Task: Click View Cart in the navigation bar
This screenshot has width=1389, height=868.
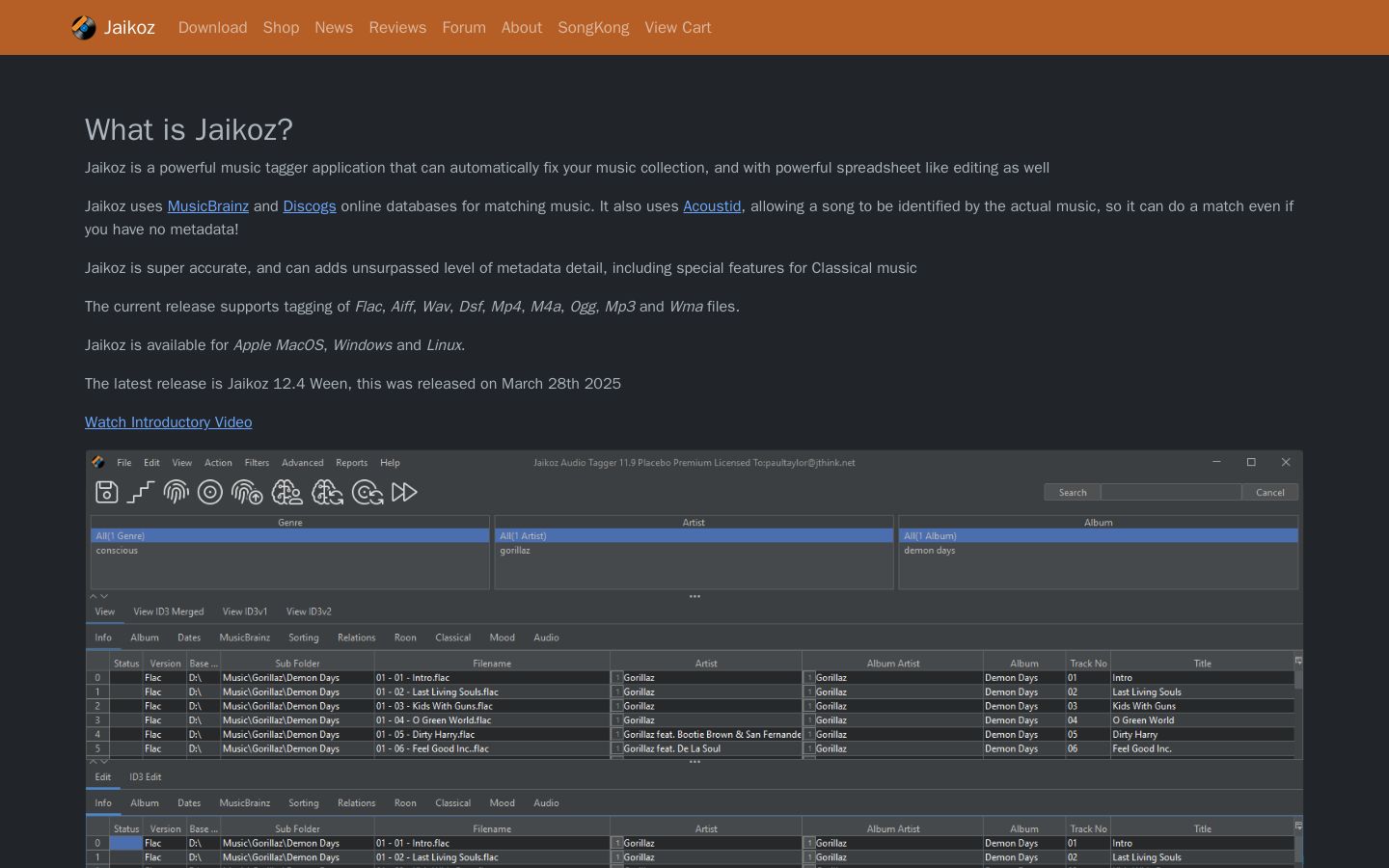Action: (678, 28)
